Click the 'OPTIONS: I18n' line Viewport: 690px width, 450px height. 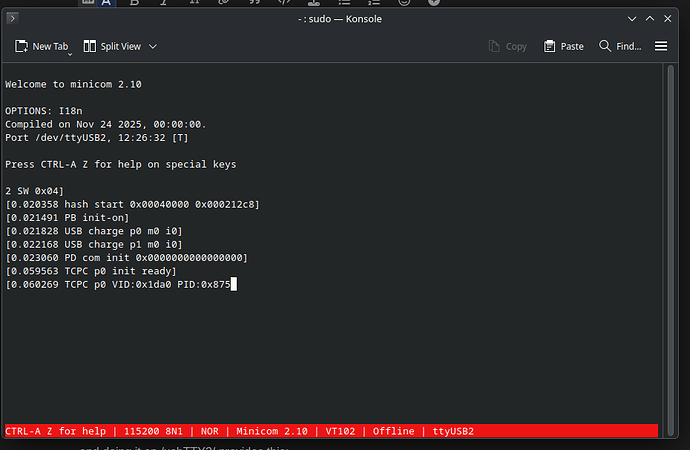click(44, 111)
